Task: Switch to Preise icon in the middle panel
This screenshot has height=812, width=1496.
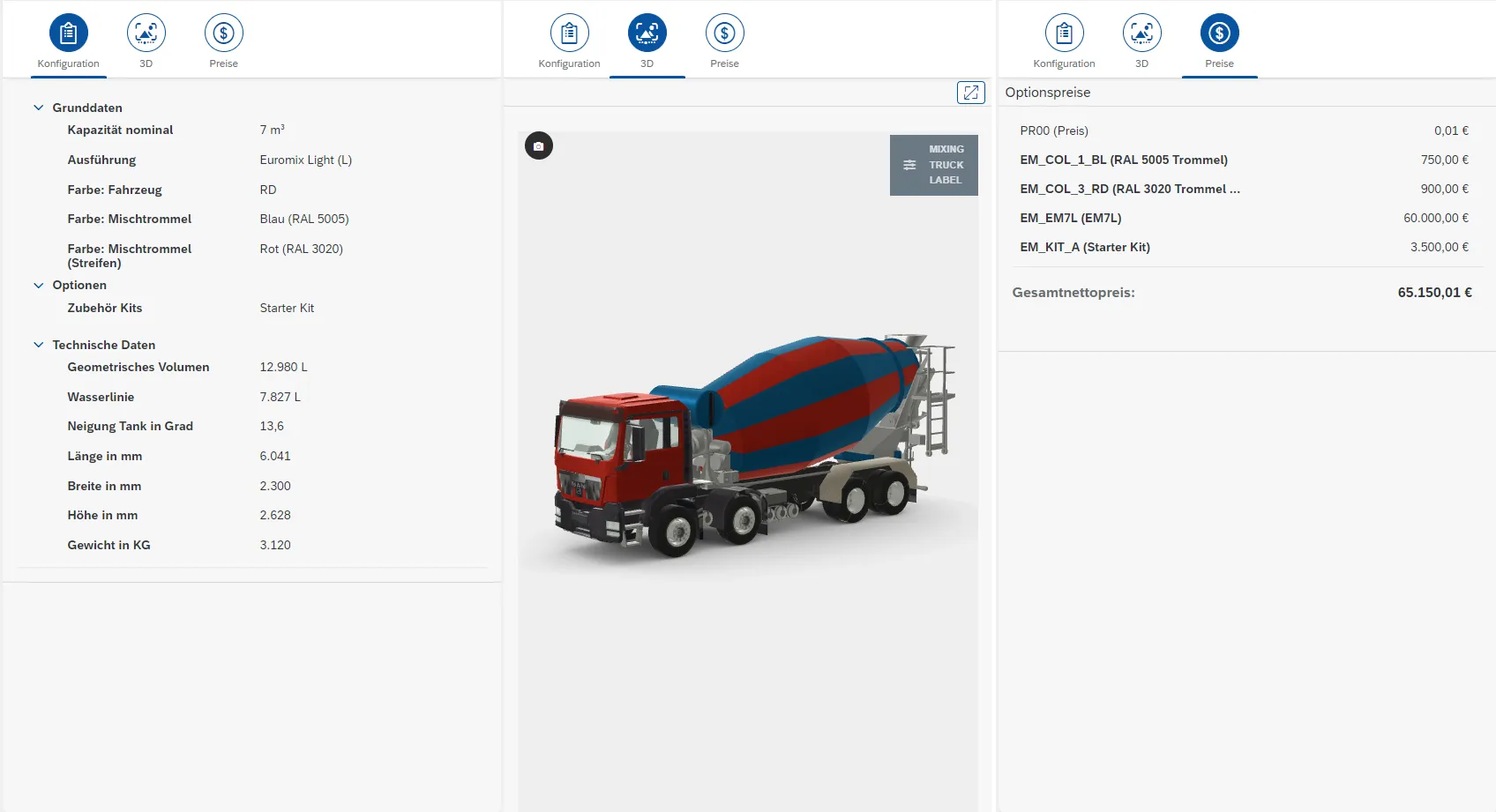Action: (x=724, y=34)
